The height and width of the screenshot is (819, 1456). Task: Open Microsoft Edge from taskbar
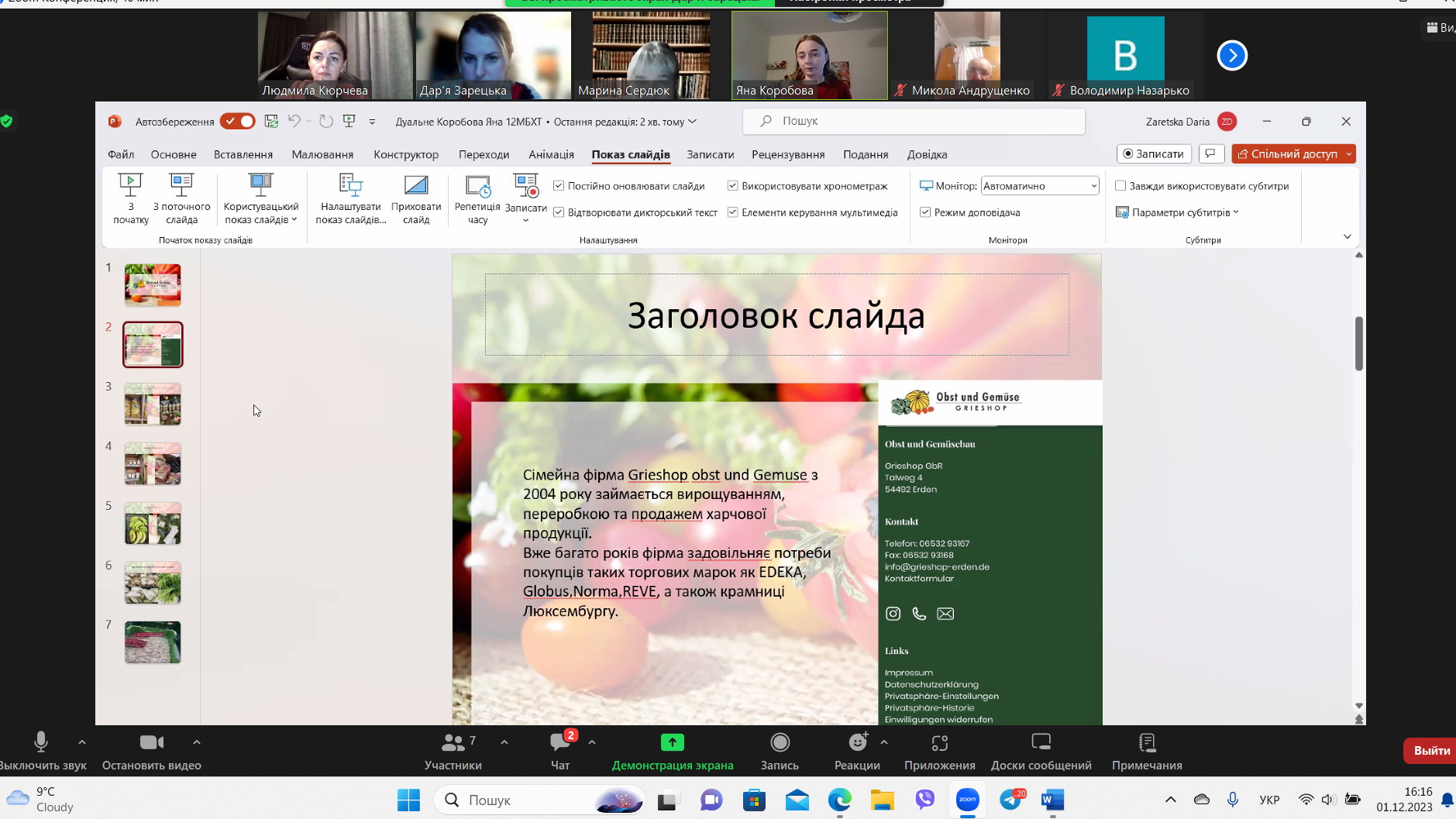[840, 800]
